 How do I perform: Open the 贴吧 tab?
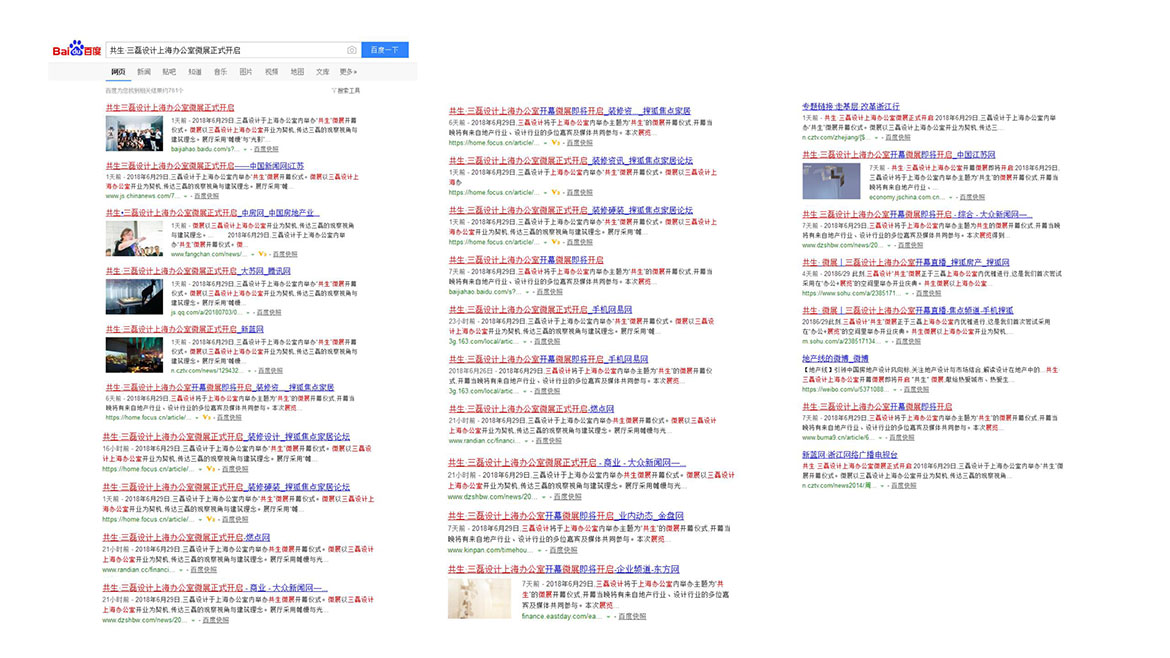click(x=169, y=72)
